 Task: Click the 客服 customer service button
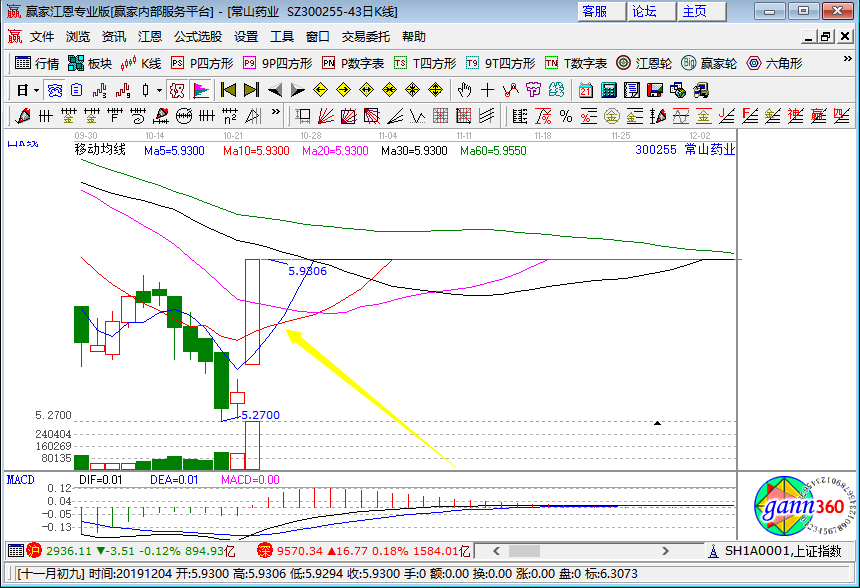[x=601, y=12]
